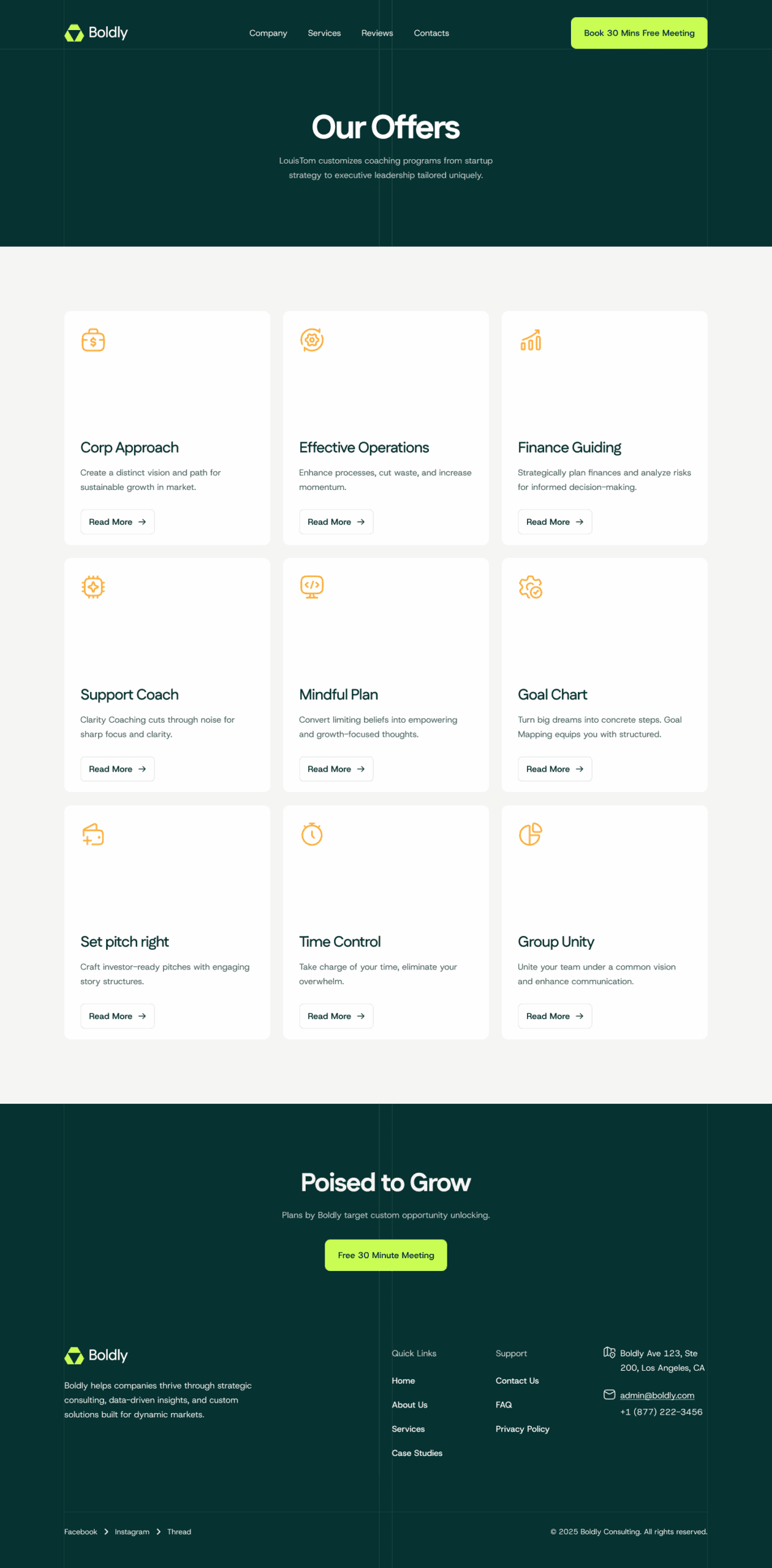Viewport: 772px width, 1568px height.
Task: Click Read More under Mindful Plan
Action: click(336, 769)
